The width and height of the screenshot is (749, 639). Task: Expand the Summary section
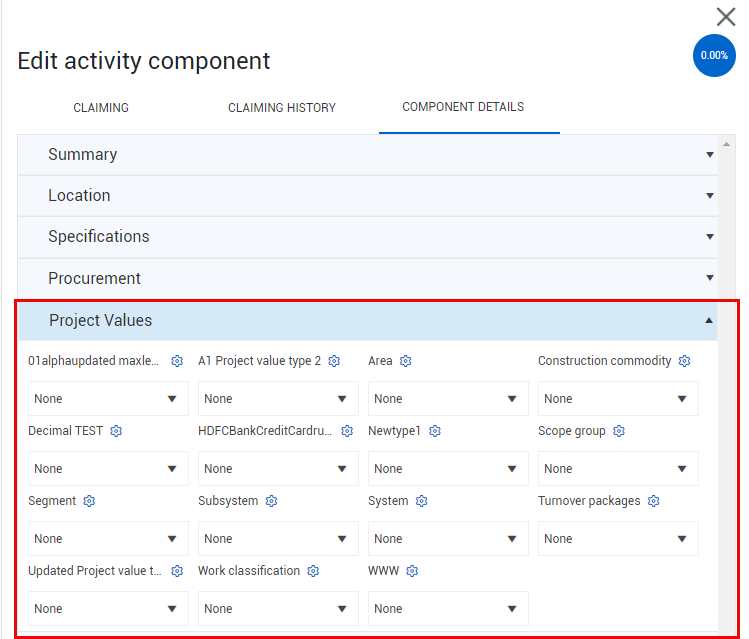point(368,155)
